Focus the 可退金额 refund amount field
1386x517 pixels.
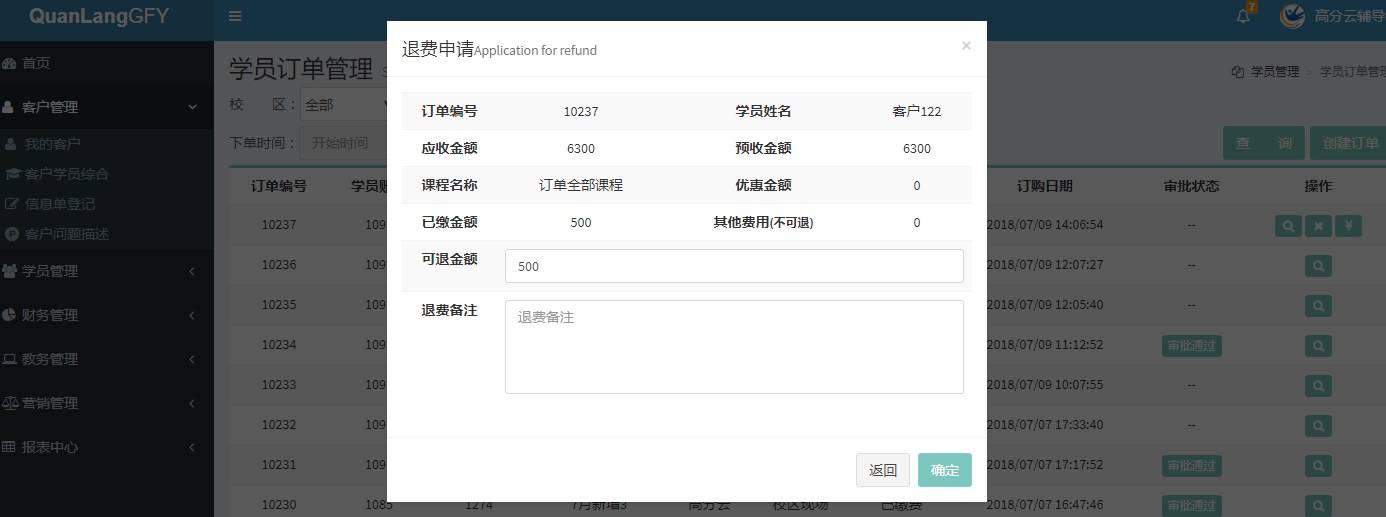(734, 266)
